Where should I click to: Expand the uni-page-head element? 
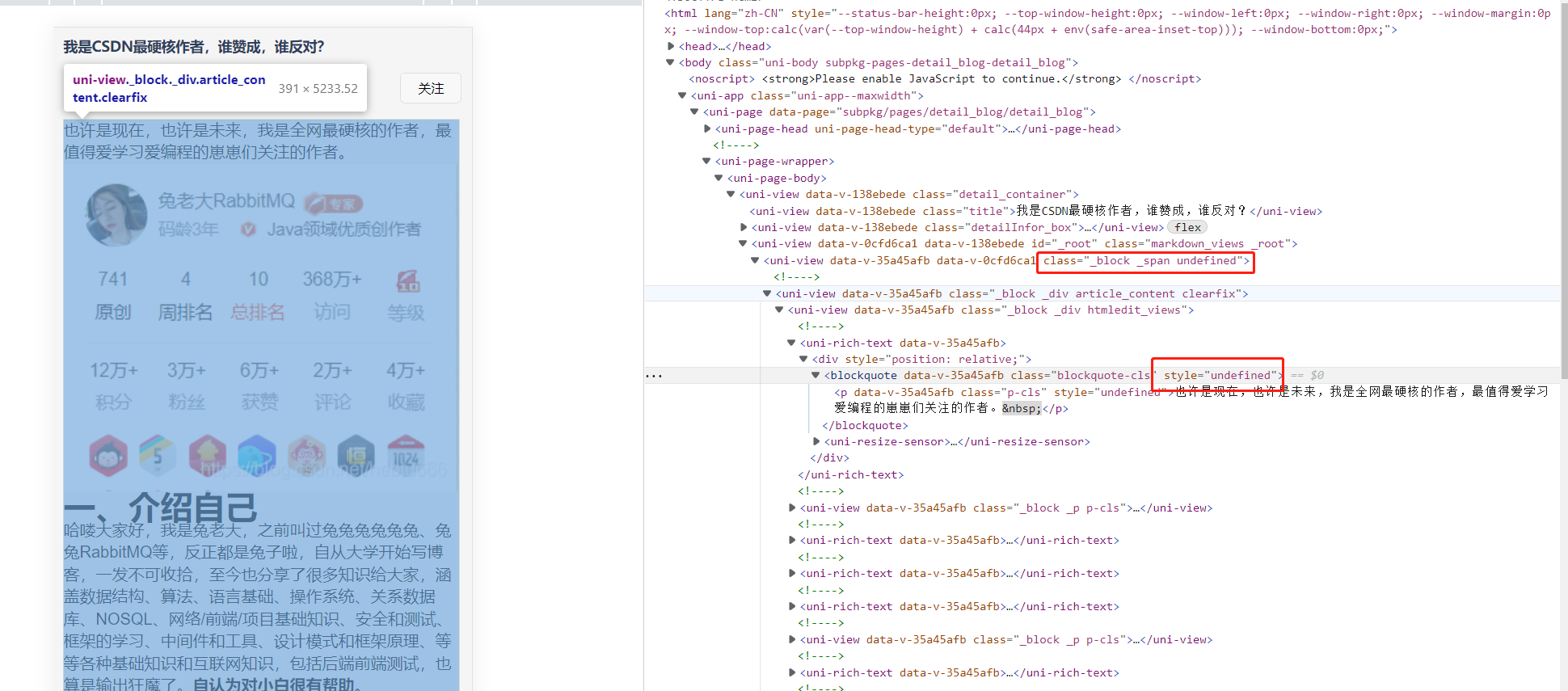pos(707,129)
